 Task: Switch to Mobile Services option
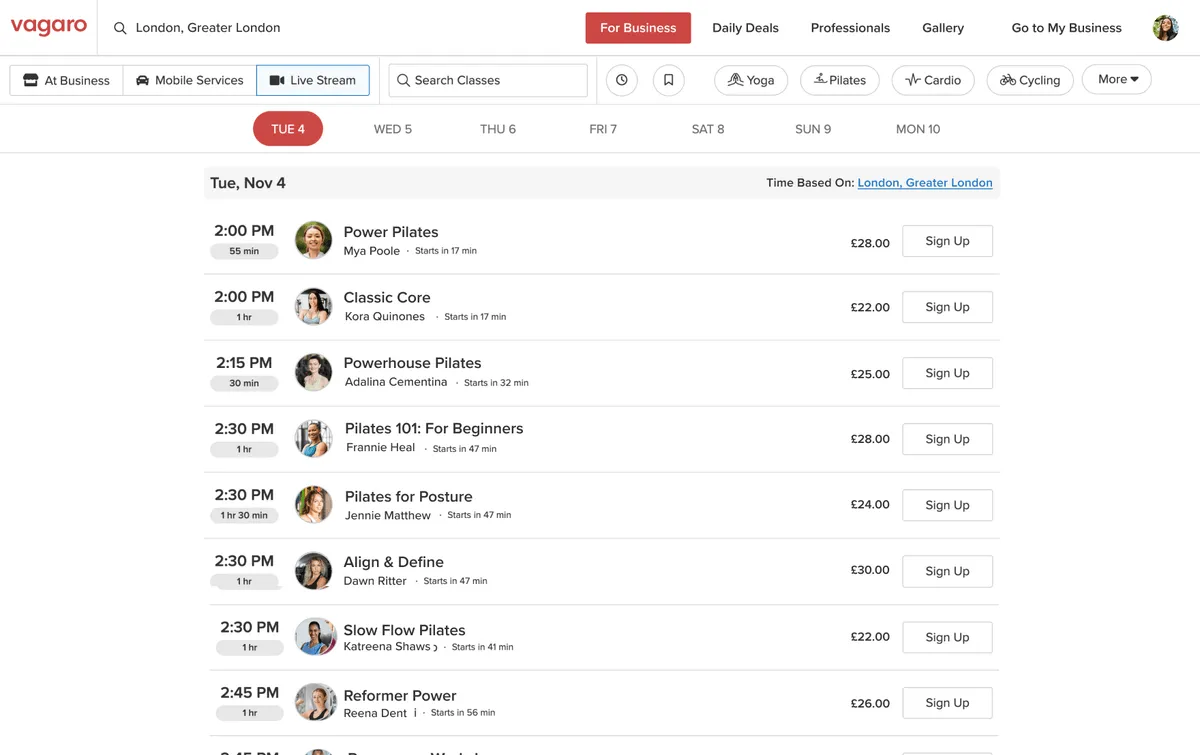(189, 80)
